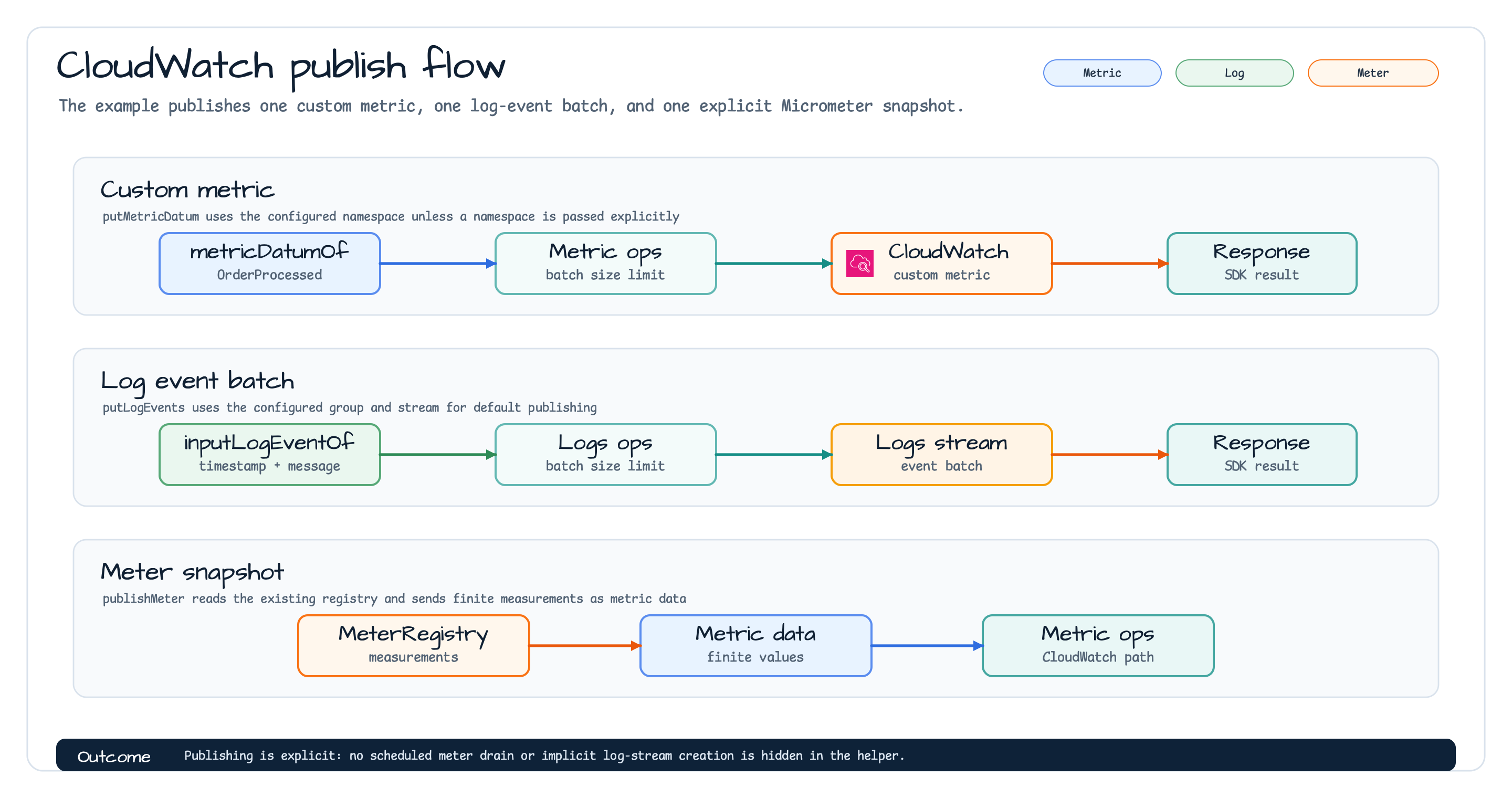This screenshot has height=798, width=1512.
Task: Click the MeterRegistry measurements node
Action: click(414, 645)
